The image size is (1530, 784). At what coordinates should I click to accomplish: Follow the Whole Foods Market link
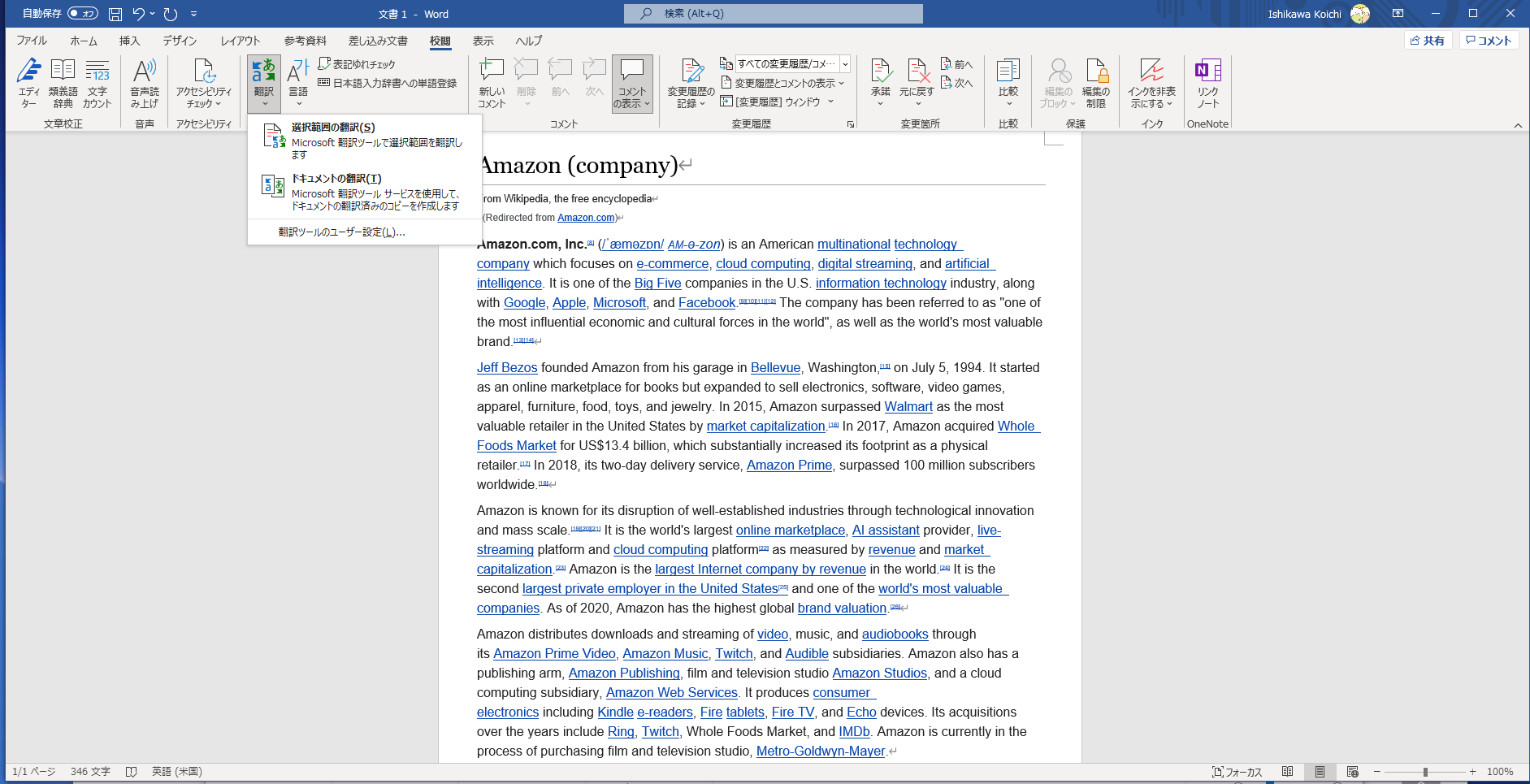(517, 446)
